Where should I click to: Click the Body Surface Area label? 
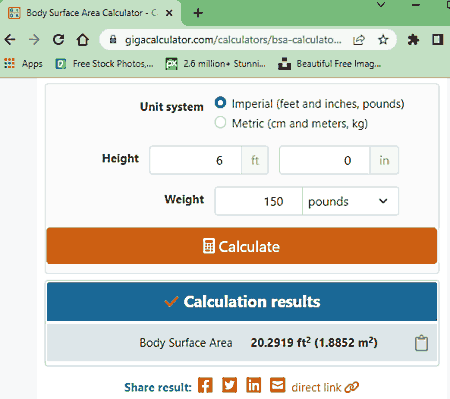[186, 343]
